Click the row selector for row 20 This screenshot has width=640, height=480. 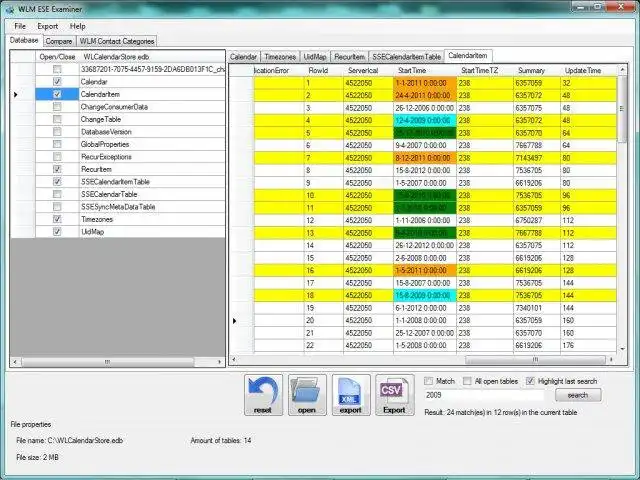[241, 320]
